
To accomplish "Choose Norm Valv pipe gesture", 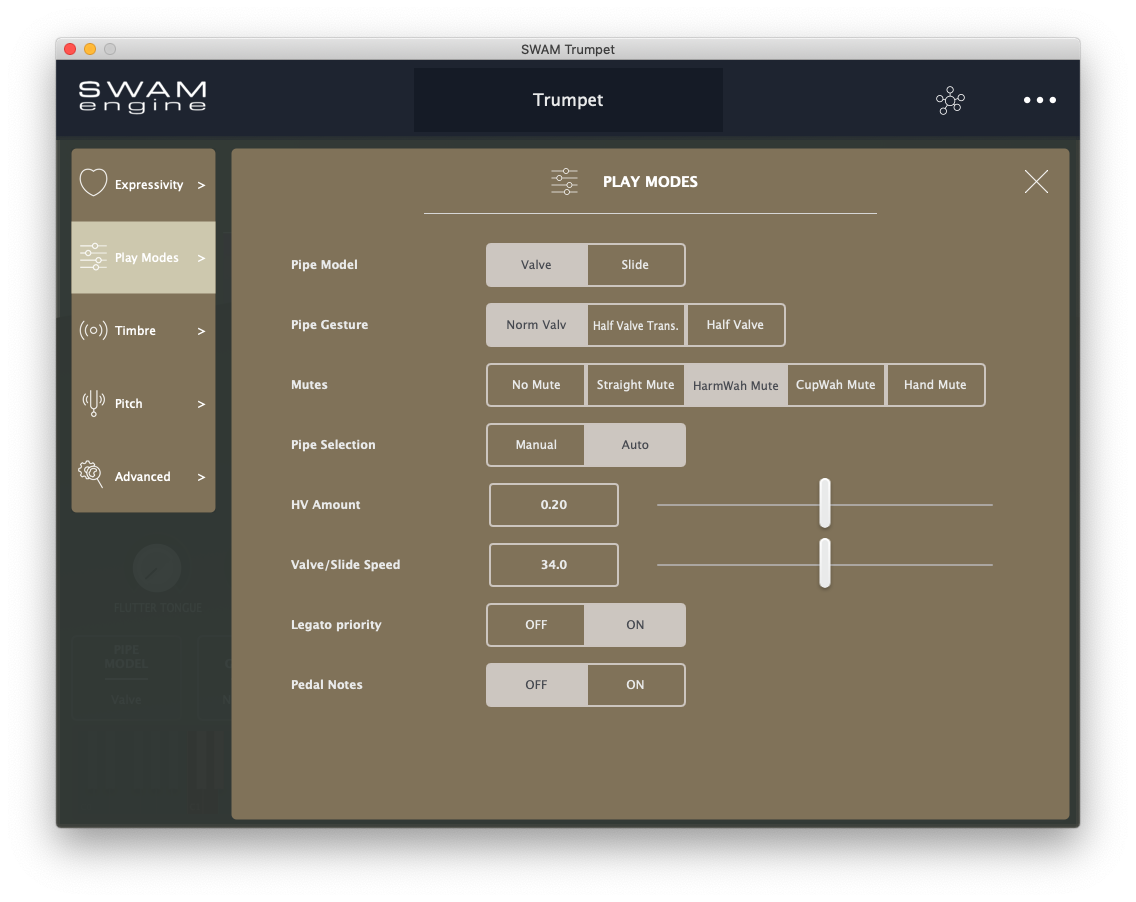I will pyautogui.click(x=536, y=325).
